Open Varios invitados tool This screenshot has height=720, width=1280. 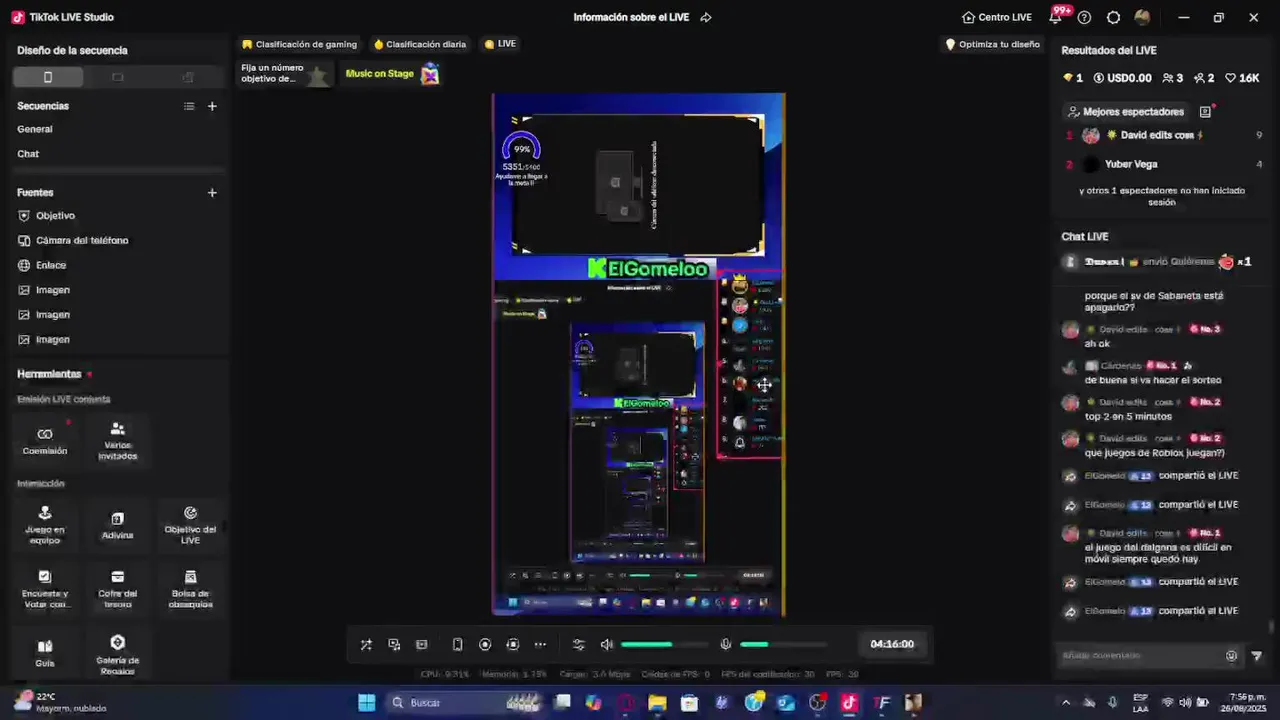pyautogui.click(x=117, y=441)
